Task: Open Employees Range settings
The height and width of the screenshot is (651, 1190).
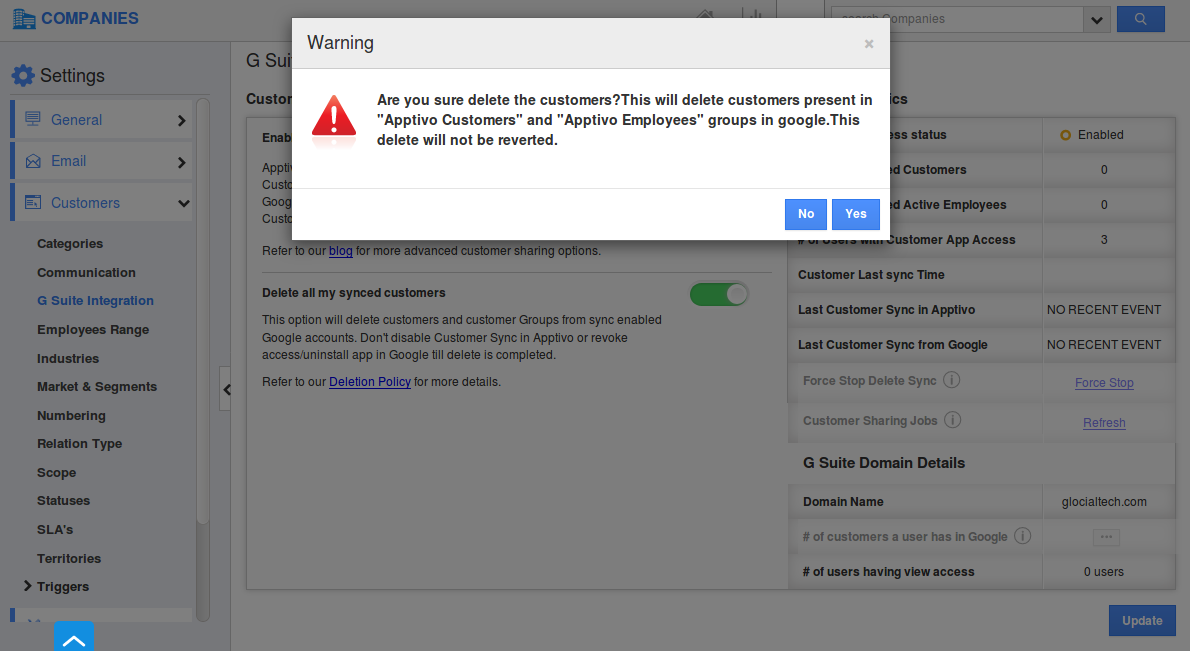Action: 93,329
